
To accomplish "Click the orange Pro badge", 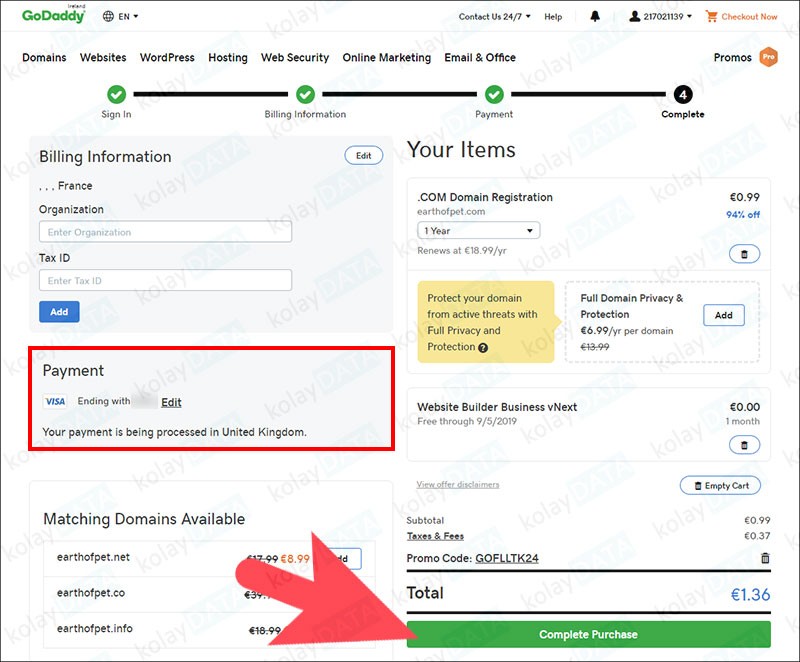I will 768,57.
